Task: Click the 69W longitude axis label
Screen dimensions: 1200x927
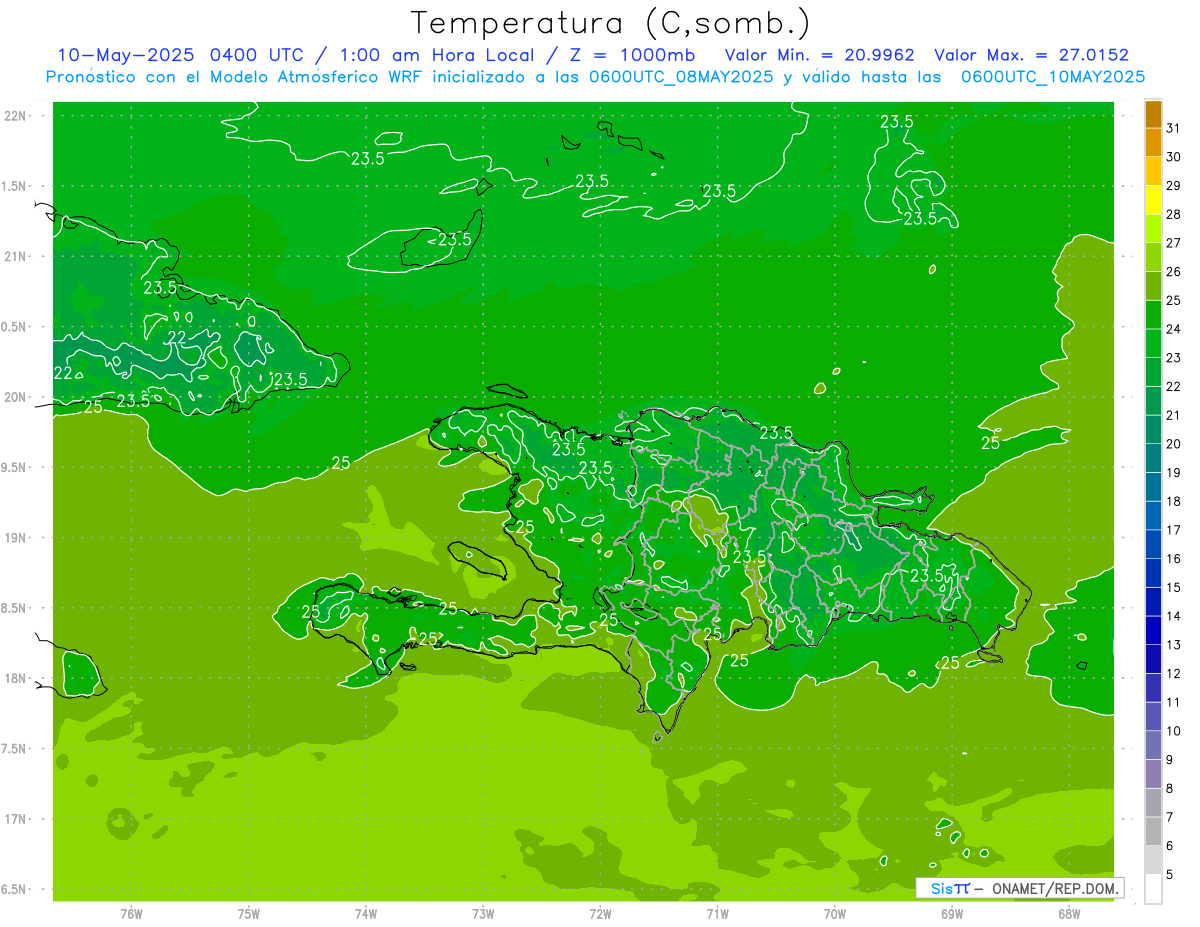Action: [x=952, y=913]
